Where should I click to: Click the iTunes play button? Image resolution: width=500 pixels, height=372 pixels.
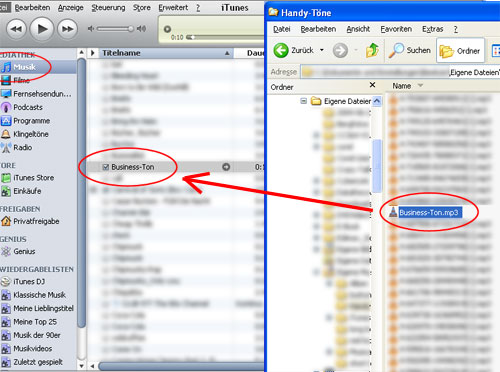(x=42, y=29)
